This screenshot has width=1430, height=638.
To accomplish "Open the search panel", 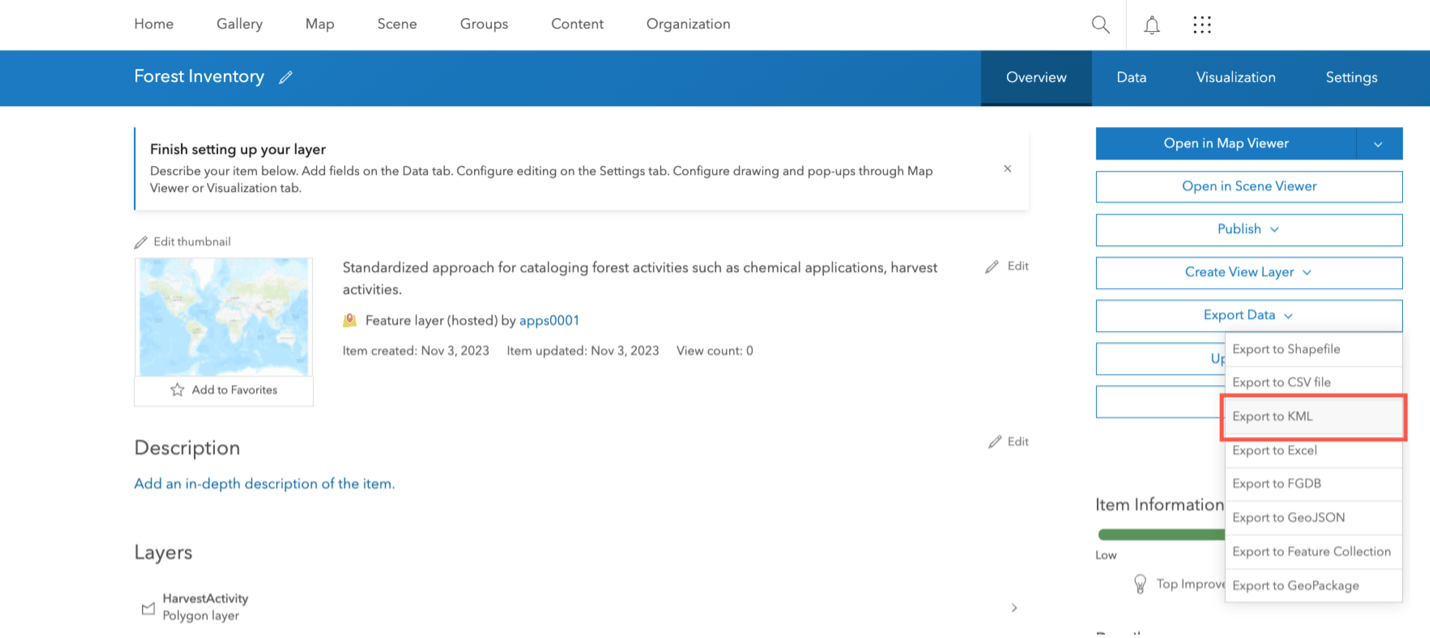I will pos(1100,24).
